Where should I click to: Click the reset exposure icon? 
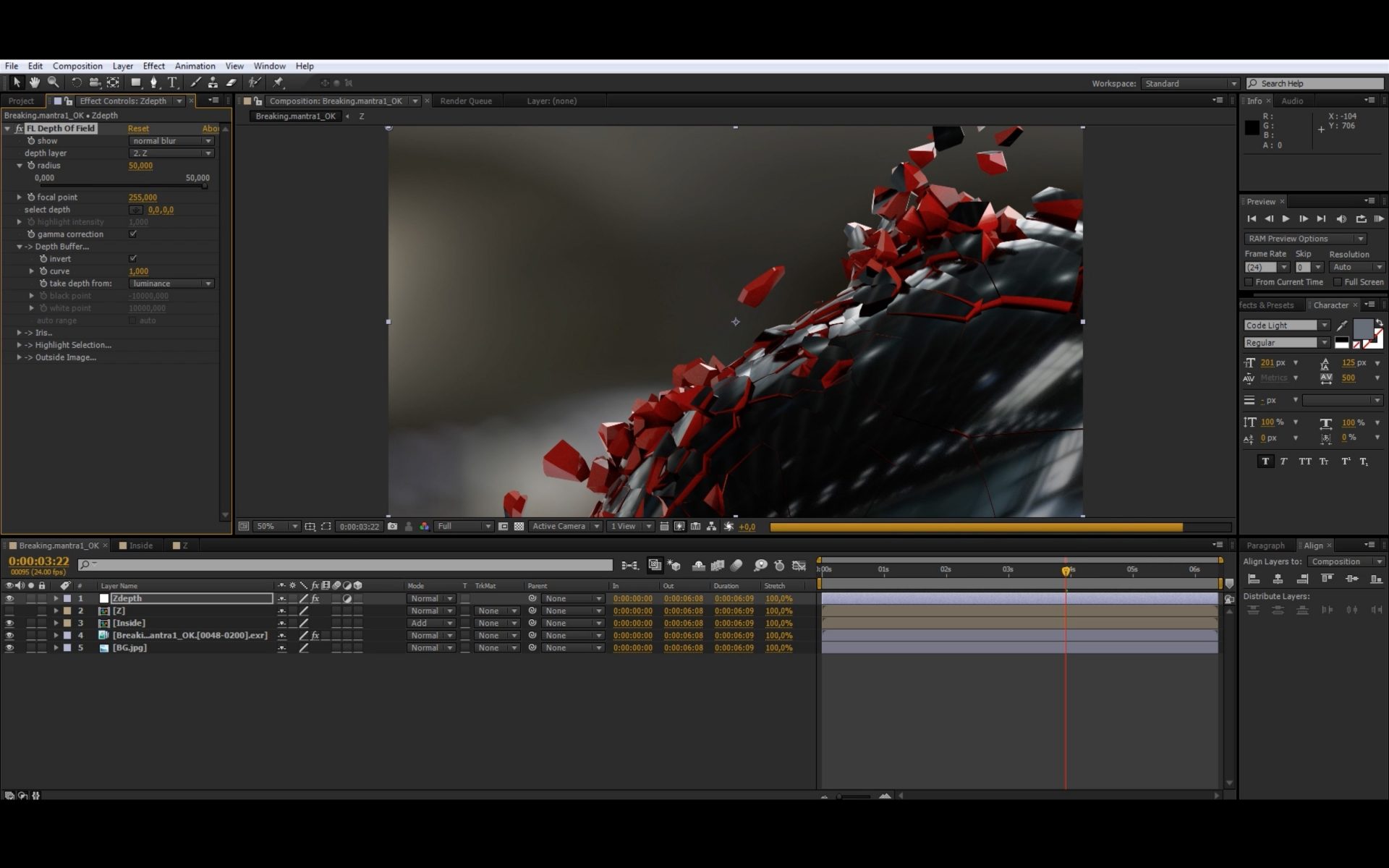[x=729, y=527]
